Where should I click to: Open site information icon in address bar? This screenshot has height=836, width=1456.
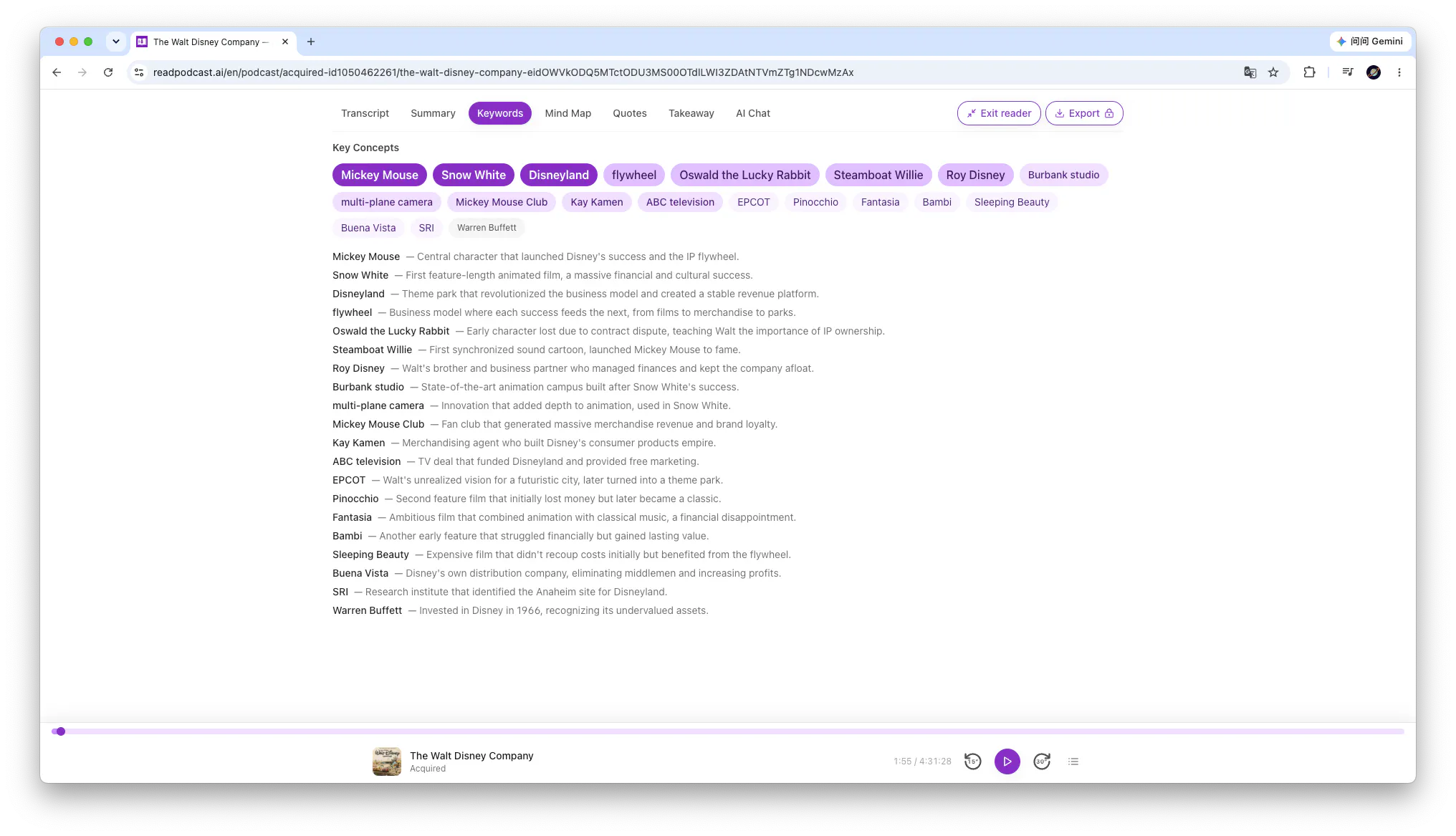point(140,72)
